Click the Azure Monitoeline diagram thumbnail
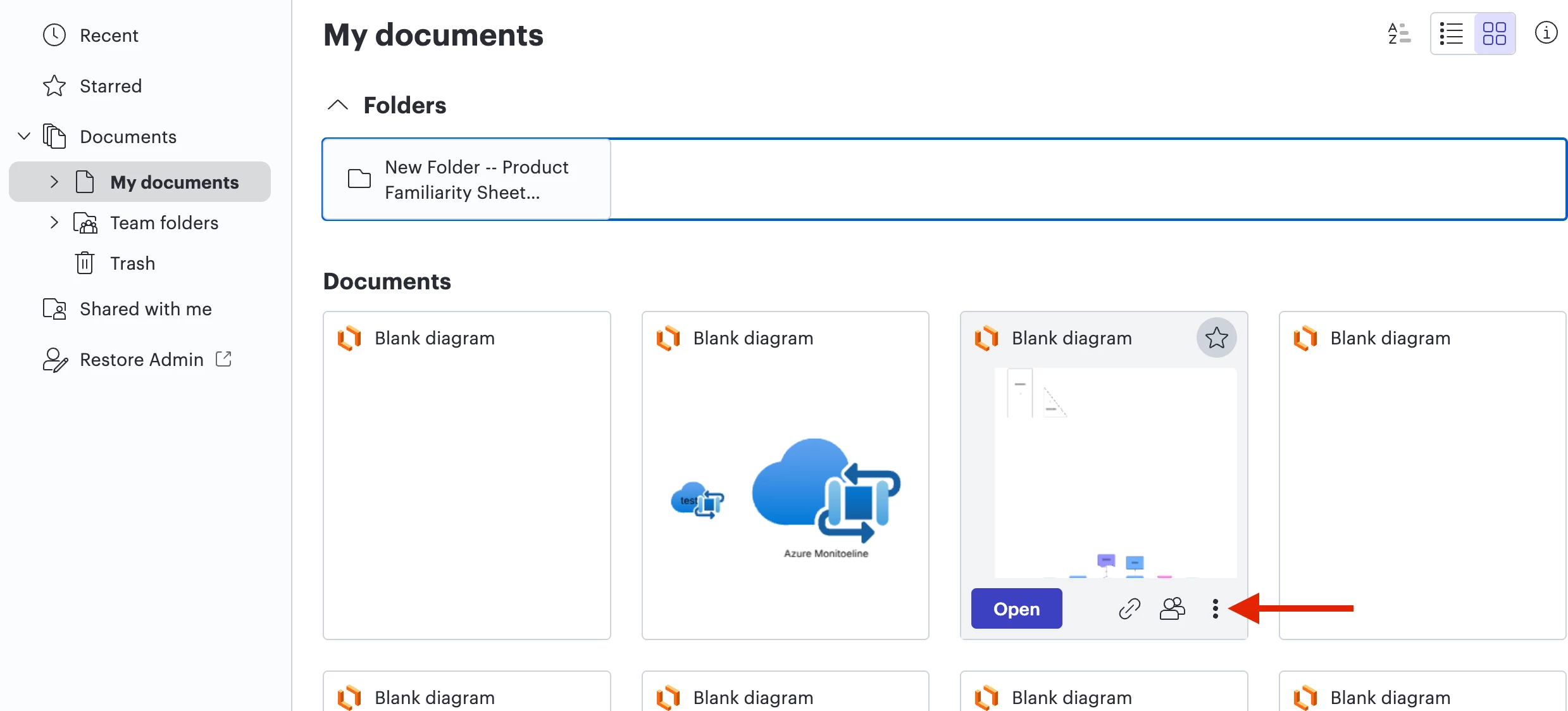1568x711 pixels. click(785, 494)
